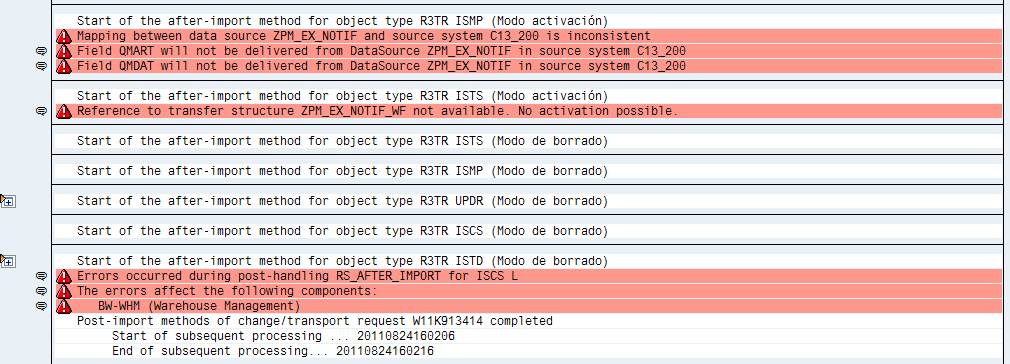This screenshot has width=1010, height=364.
Task: Select Start of subsequent processing timestamp line
Action: click(283, 336)
